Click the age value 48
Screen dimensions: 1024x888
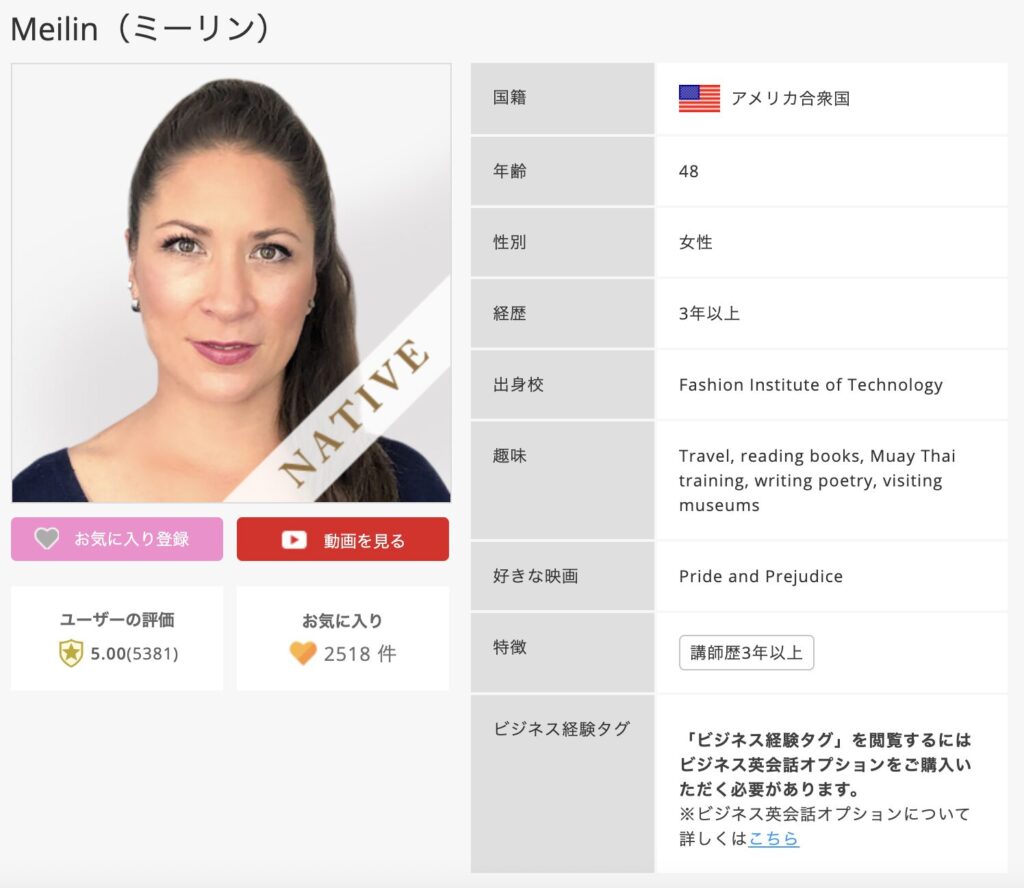click(x=689, y=172)
